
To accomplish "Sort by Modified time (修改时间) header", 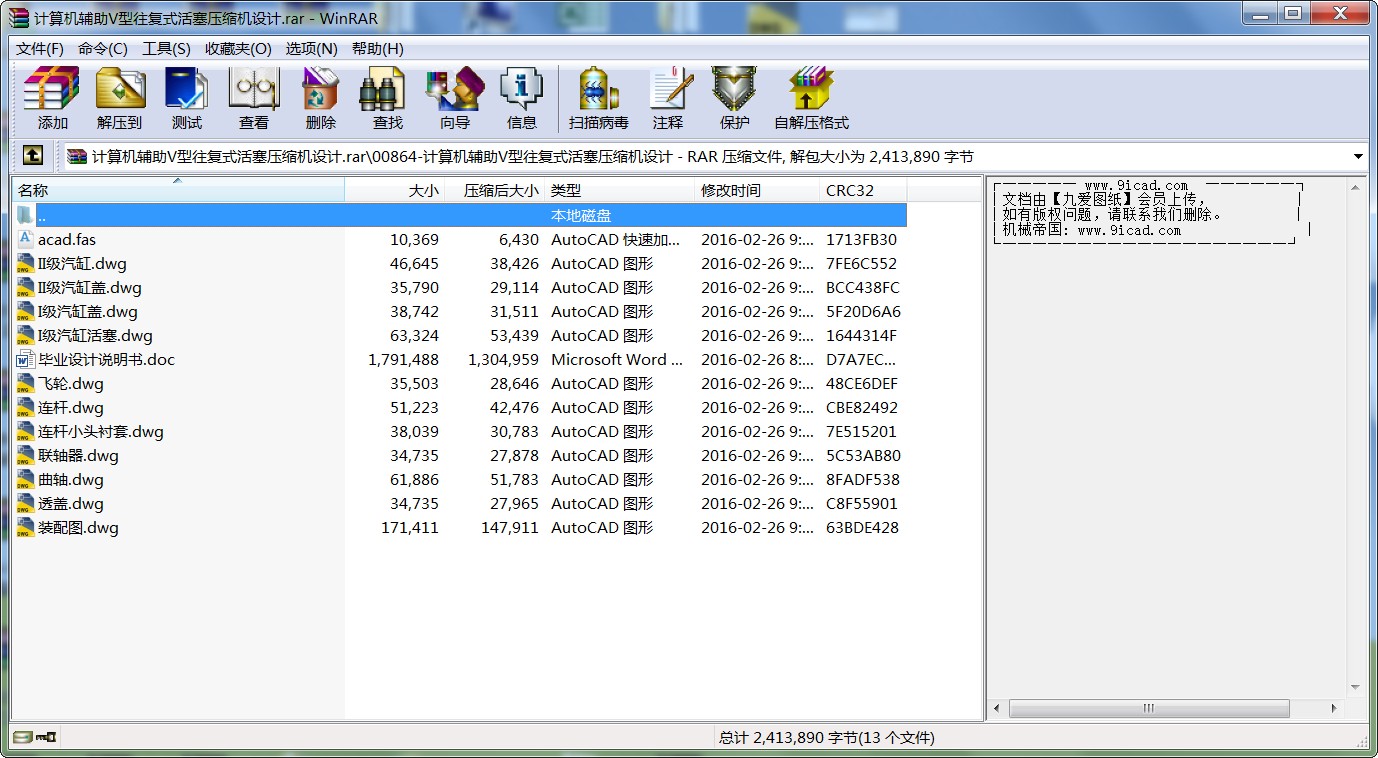I will coord(730,190).
